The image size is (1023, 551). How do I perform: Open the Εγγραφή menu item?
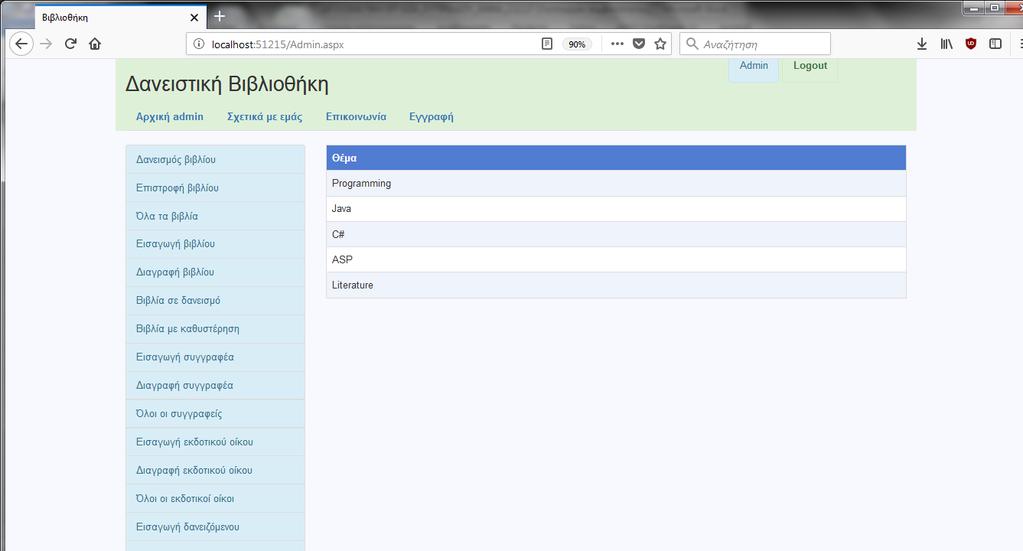(x=431, y=117)
